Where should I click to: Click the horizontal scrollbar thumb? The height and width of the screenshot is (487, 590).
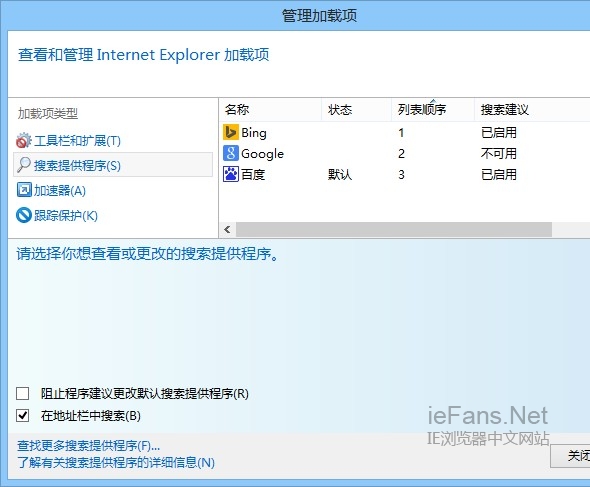394,229
